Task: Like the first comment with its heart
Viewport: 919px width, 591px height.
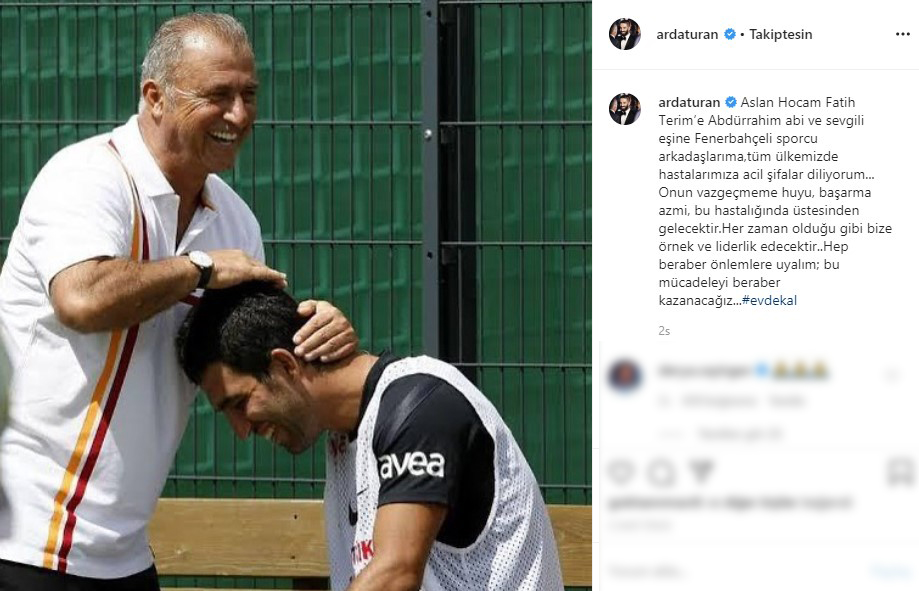Action: click(x=892, y=374)
